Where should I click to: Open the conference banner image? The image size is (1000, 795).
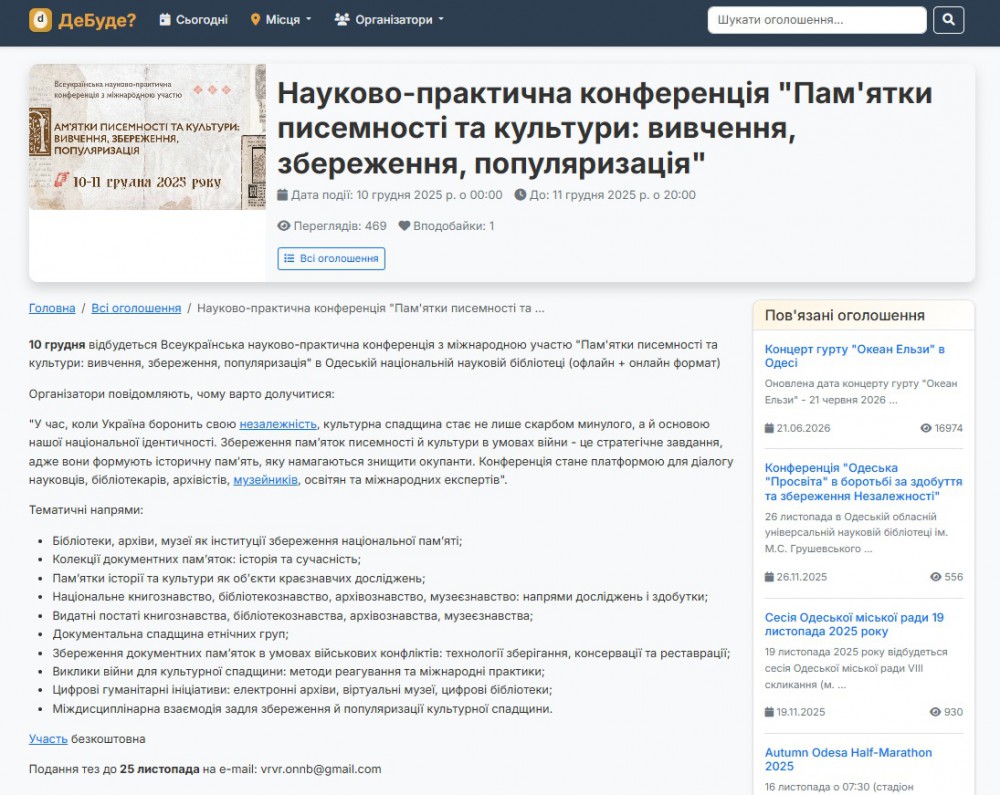(147, 137)
